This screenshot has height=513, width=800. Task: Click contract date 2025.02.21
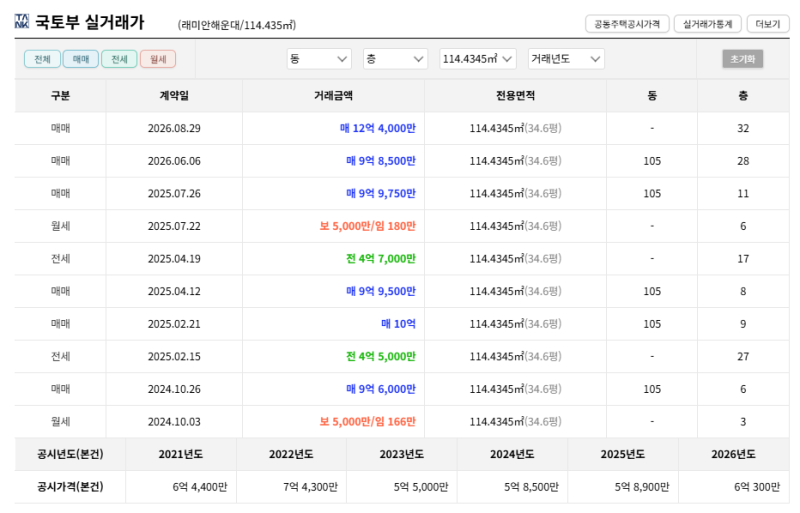(174, 324)
